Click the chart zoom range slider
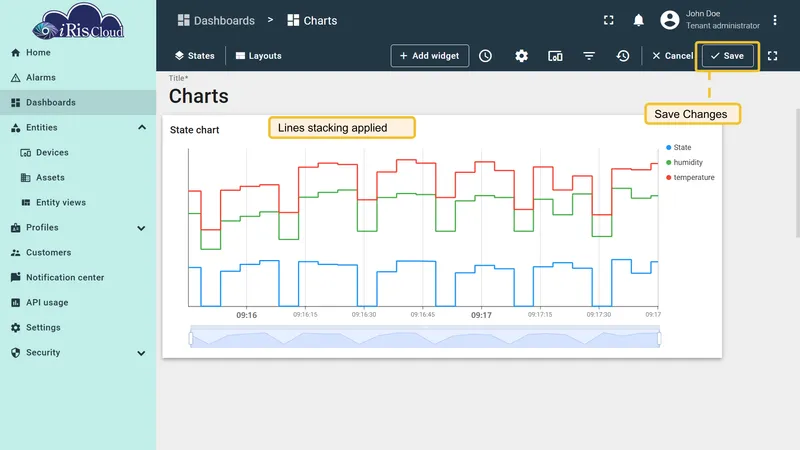 click(x=425, y=338)
